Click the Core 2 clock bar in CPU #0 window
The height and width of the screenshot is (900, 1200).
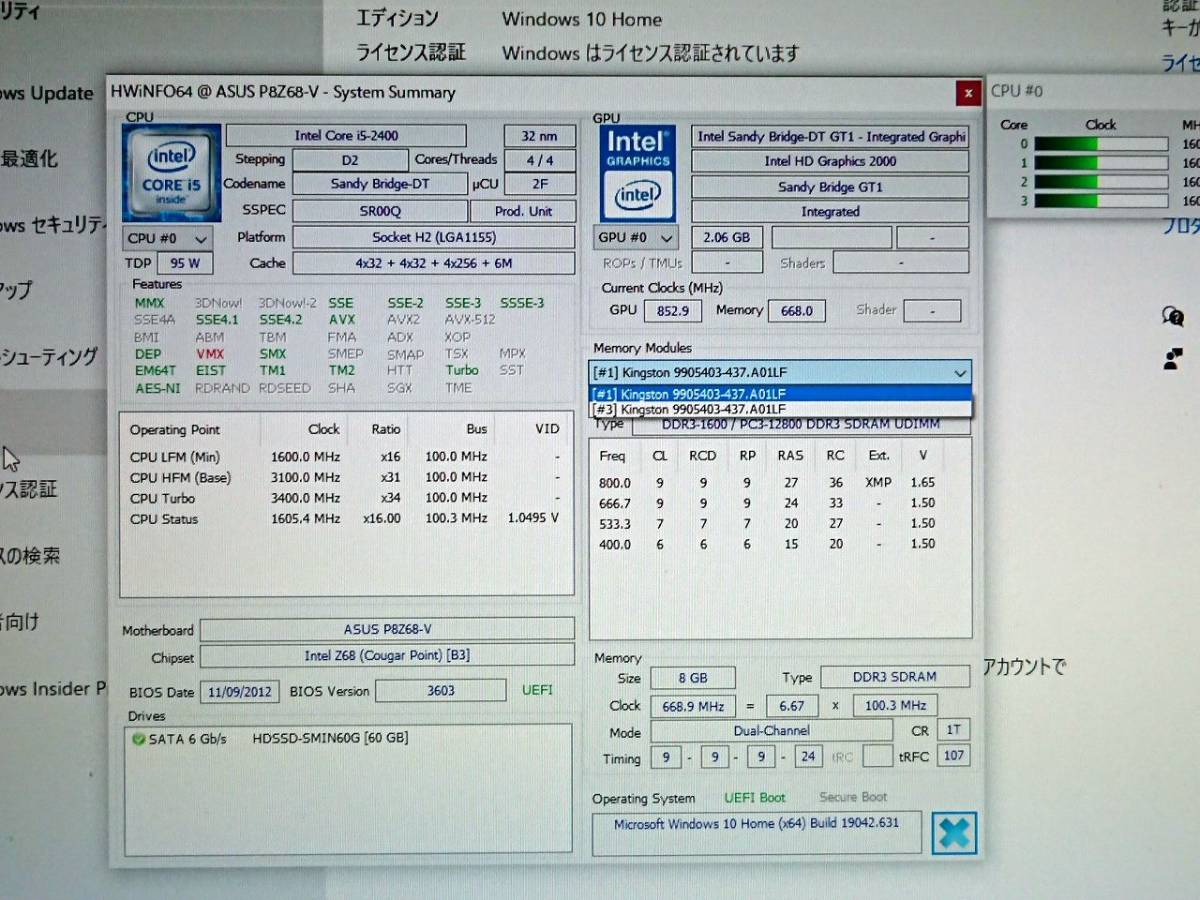pyautogui.click(x=1100, y=182)
